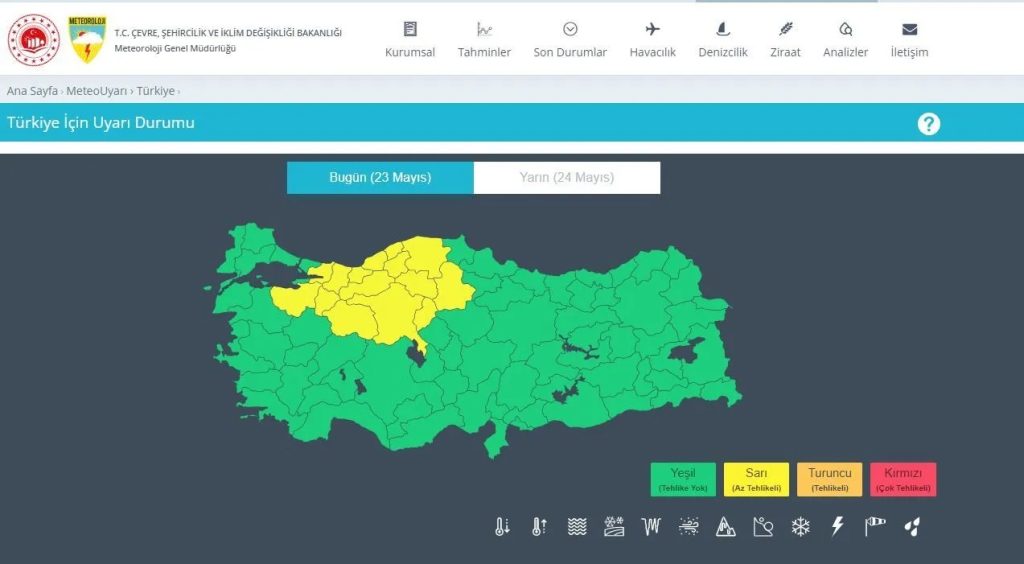Click the Türkiye İçin Uyarı Durumu heading
Screen dimensions: 1024x564
pos(101,123)
